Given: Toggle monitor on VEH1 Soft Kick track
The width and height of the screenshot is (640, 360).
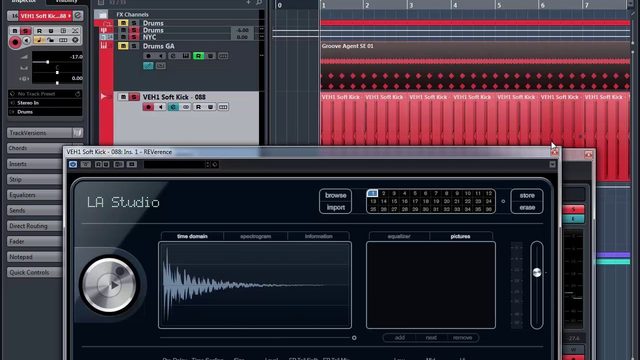Looking at the screenshot, I should (x=161, y=107).
